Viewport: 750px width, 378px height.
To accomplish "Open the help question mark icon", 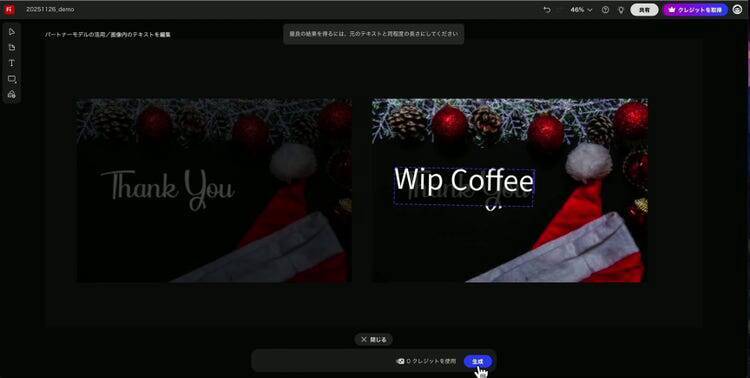I will 606,10.
